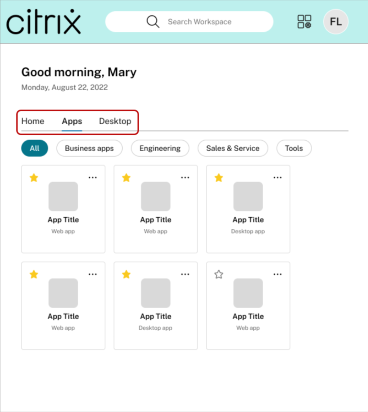The image size is (368, 412).
Task: Filter by Tools category
Action: [x=294, y=148]
